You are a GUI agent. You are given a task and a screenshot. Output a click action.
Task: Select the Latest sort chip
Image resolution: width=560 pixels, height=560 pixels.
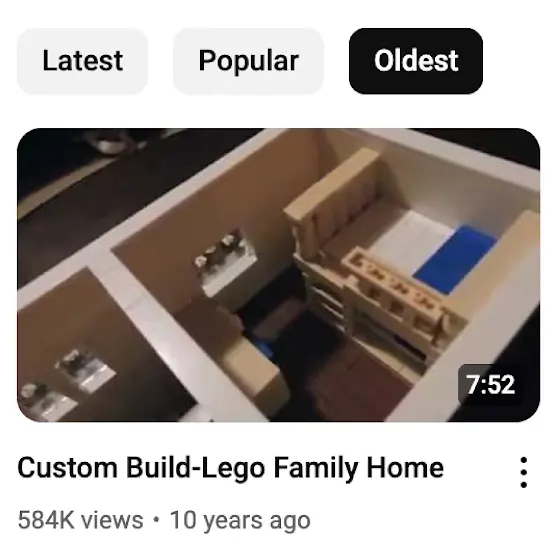point(82,61)
